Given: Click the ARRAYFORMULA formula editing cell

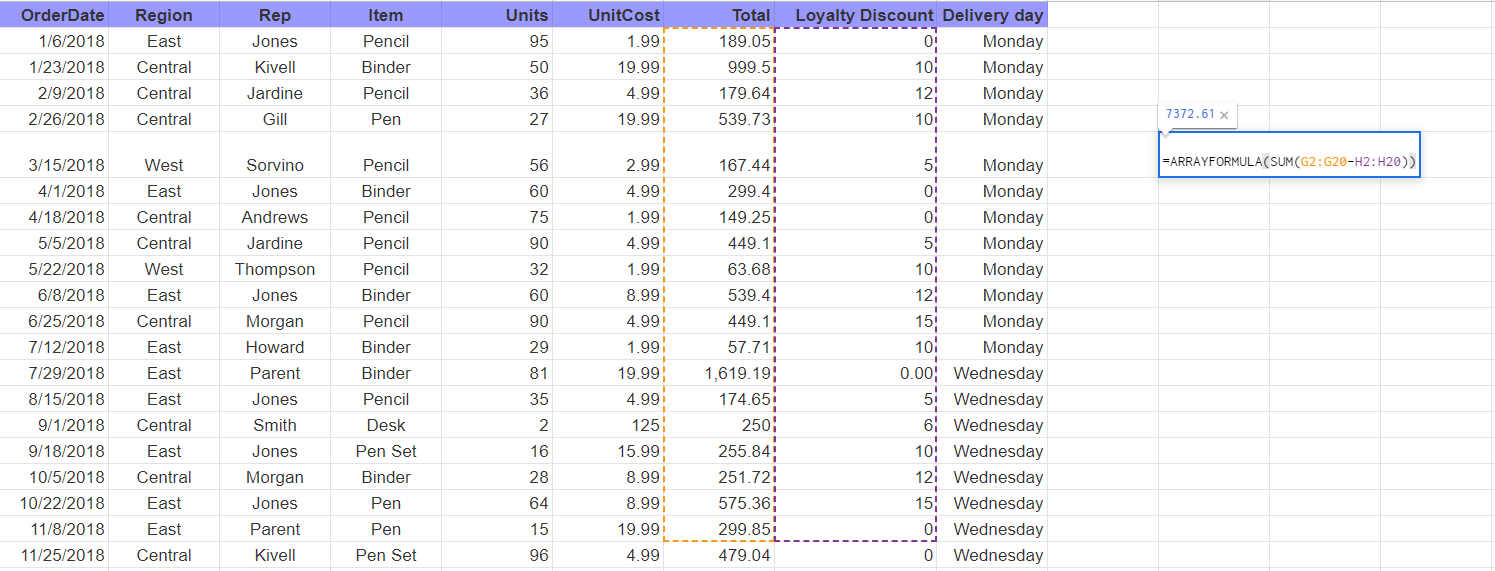Looking at the screenshot, I should [1289, 155].
